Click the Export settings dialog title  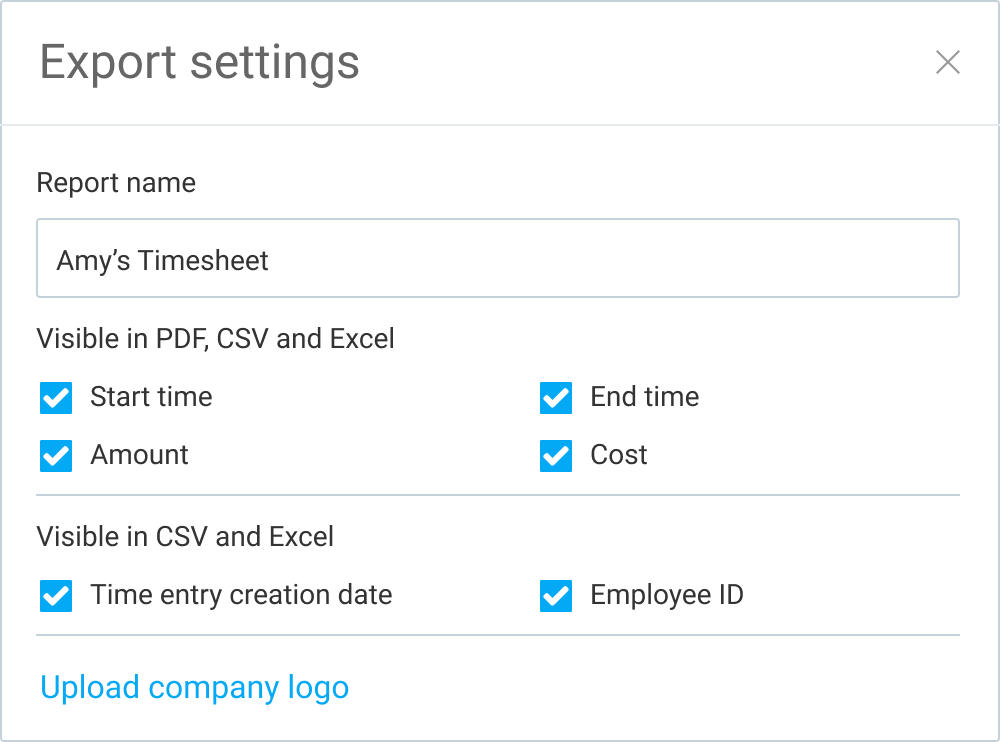tap(198, 62)
